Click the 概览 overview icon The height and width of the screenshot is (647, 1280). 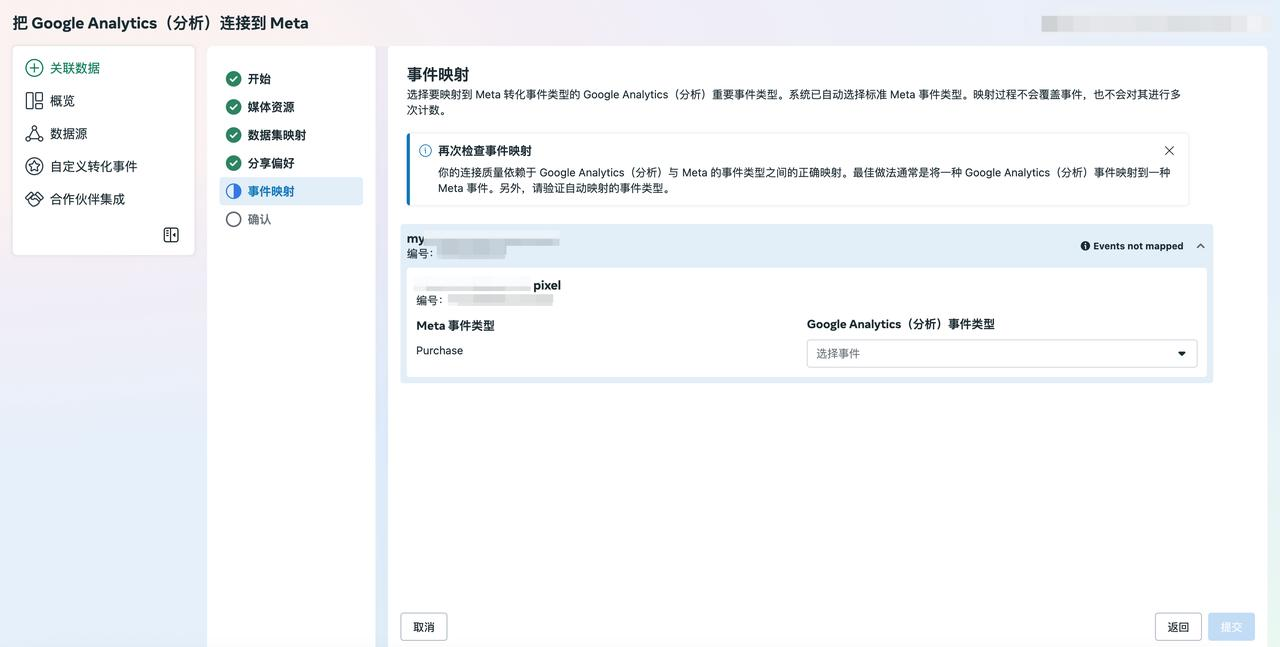coord(34,101)
